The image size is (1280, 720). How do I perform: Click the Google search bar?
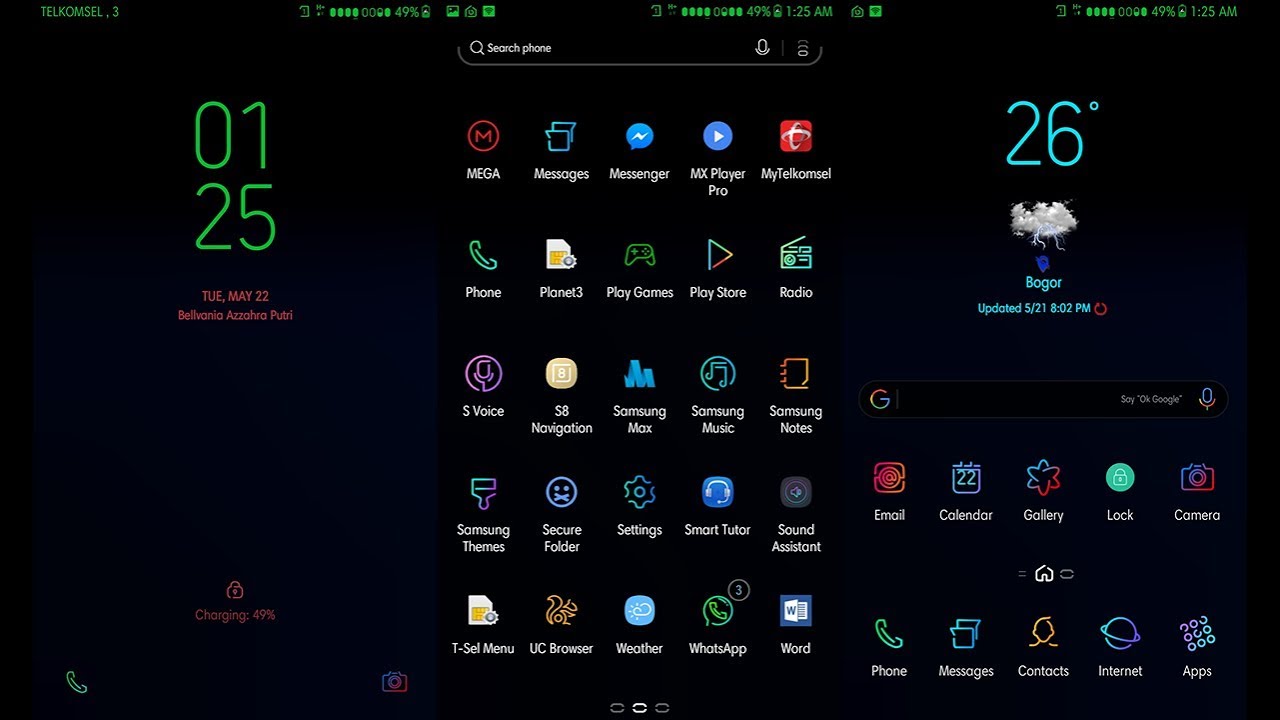point(1043,399)
